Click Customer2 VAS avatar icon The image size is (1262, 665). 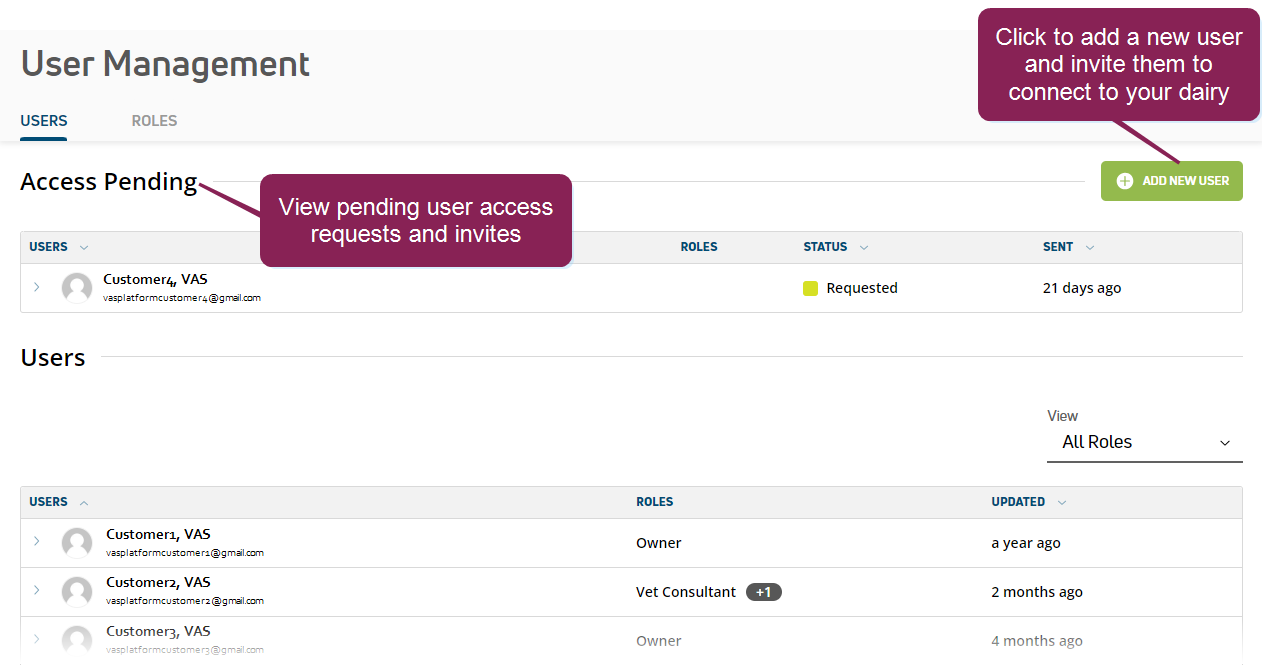click(x=77, y=592)
